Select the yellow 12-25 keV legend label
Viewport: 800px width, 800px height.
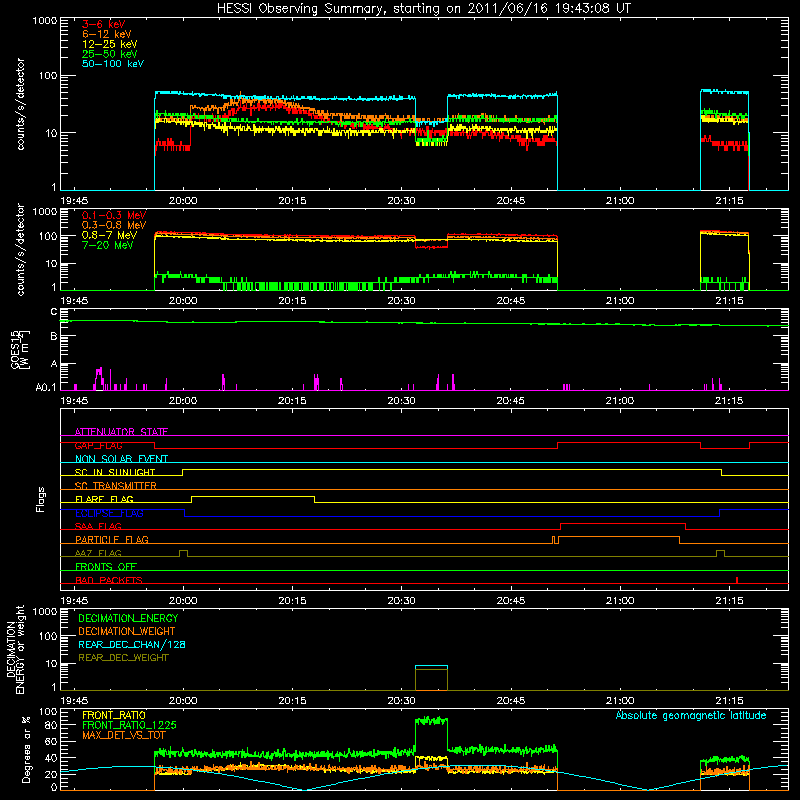click(x=110, y=44)
